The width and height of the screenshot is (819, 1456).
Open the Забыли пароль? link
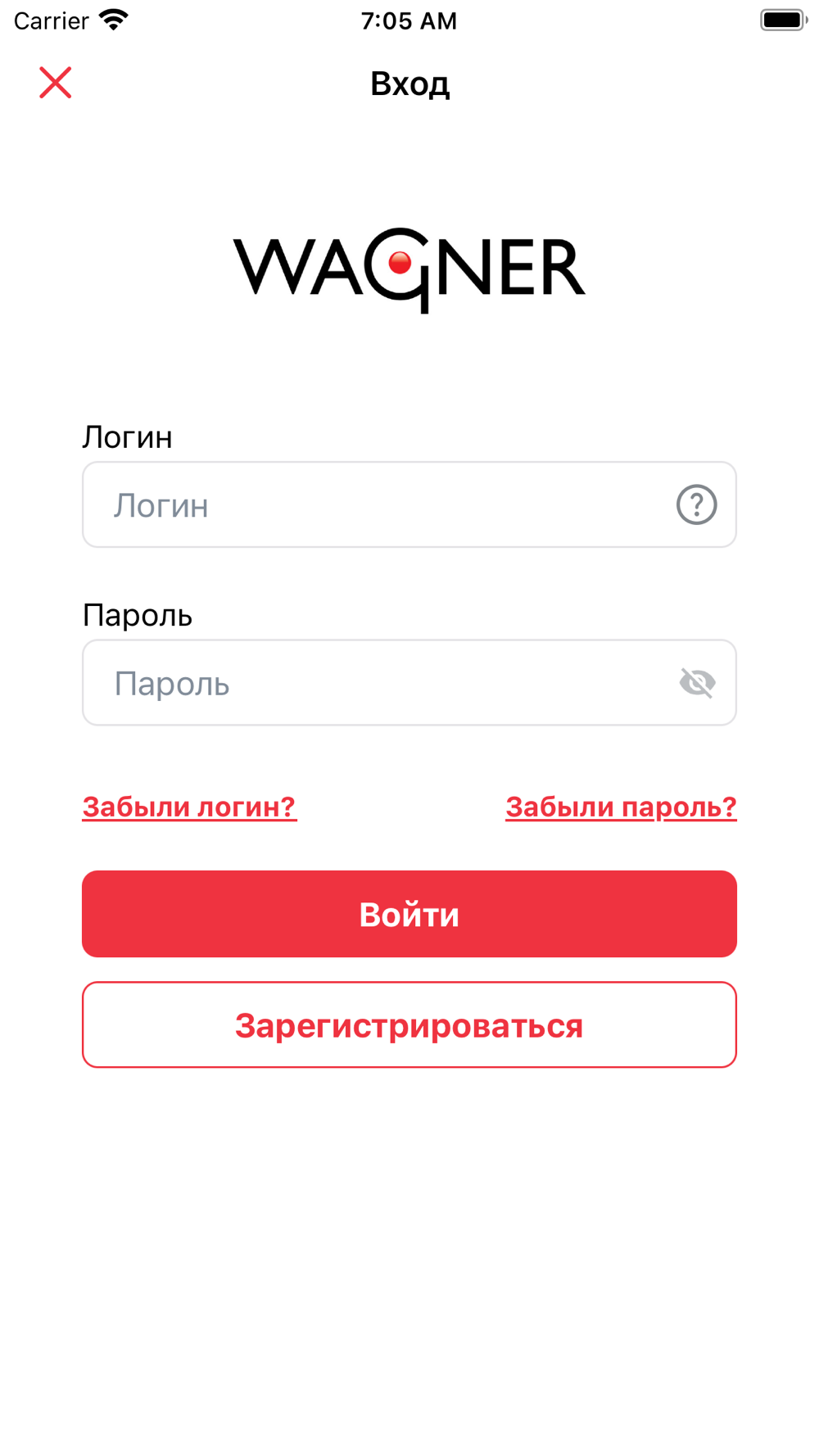click(x=621, y=807)
